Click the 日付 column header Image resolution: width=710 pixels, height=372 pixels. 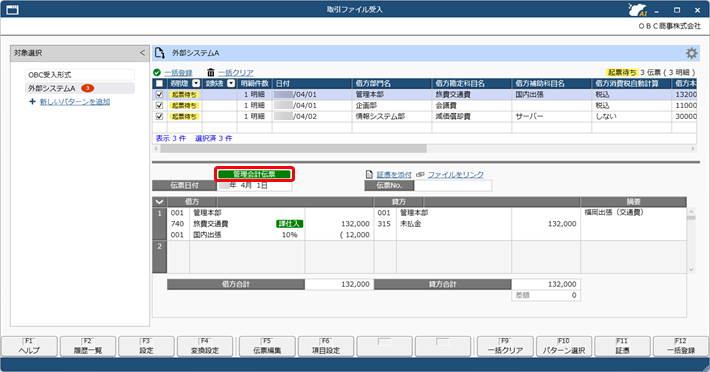click(312, 83)
